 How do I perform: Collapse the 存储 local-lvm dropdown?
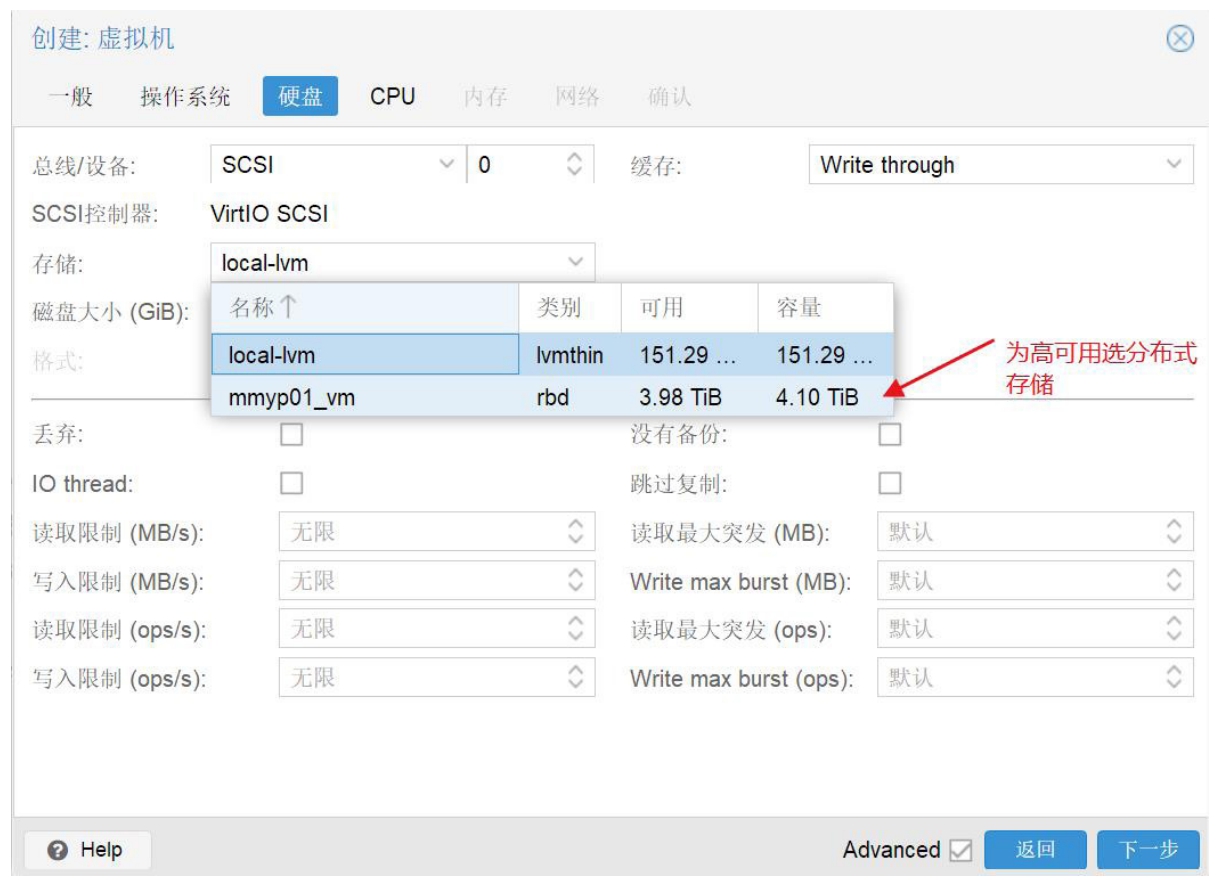point(576,263)
